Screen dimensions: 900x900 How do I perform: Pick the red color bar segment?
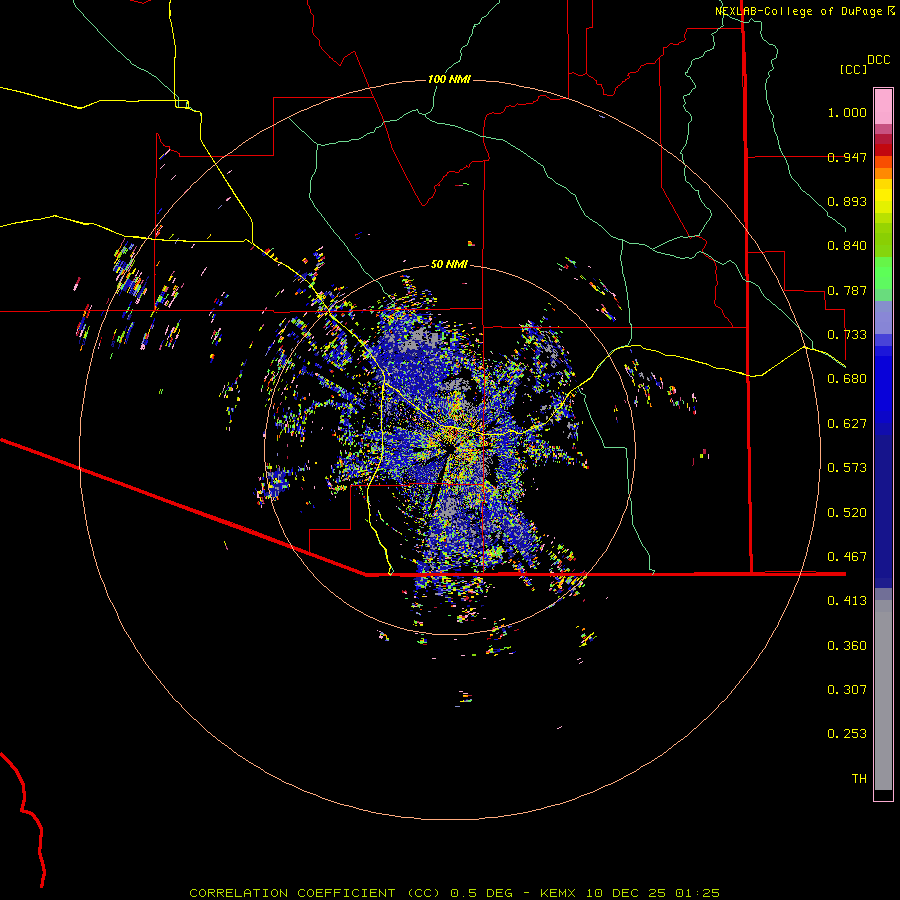(883, 150)
